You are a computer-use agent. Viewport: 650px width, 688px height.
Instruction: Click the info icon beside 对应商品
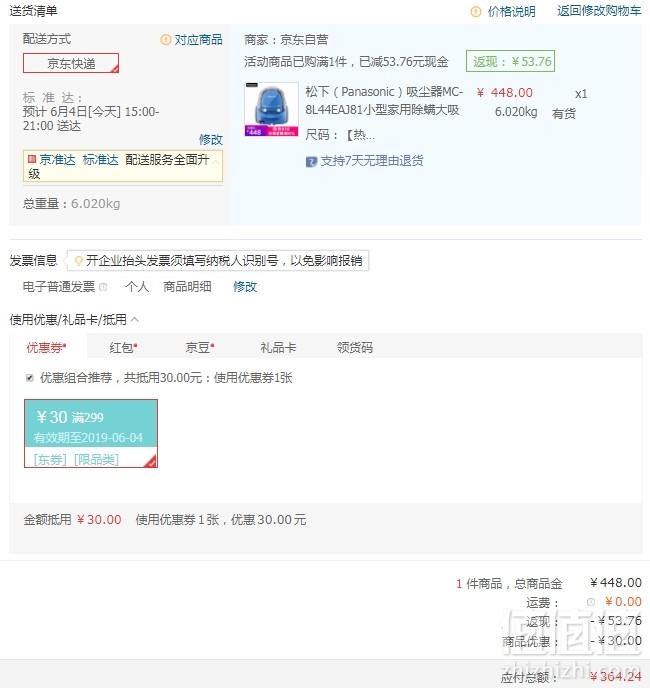(x=165, y=40)
